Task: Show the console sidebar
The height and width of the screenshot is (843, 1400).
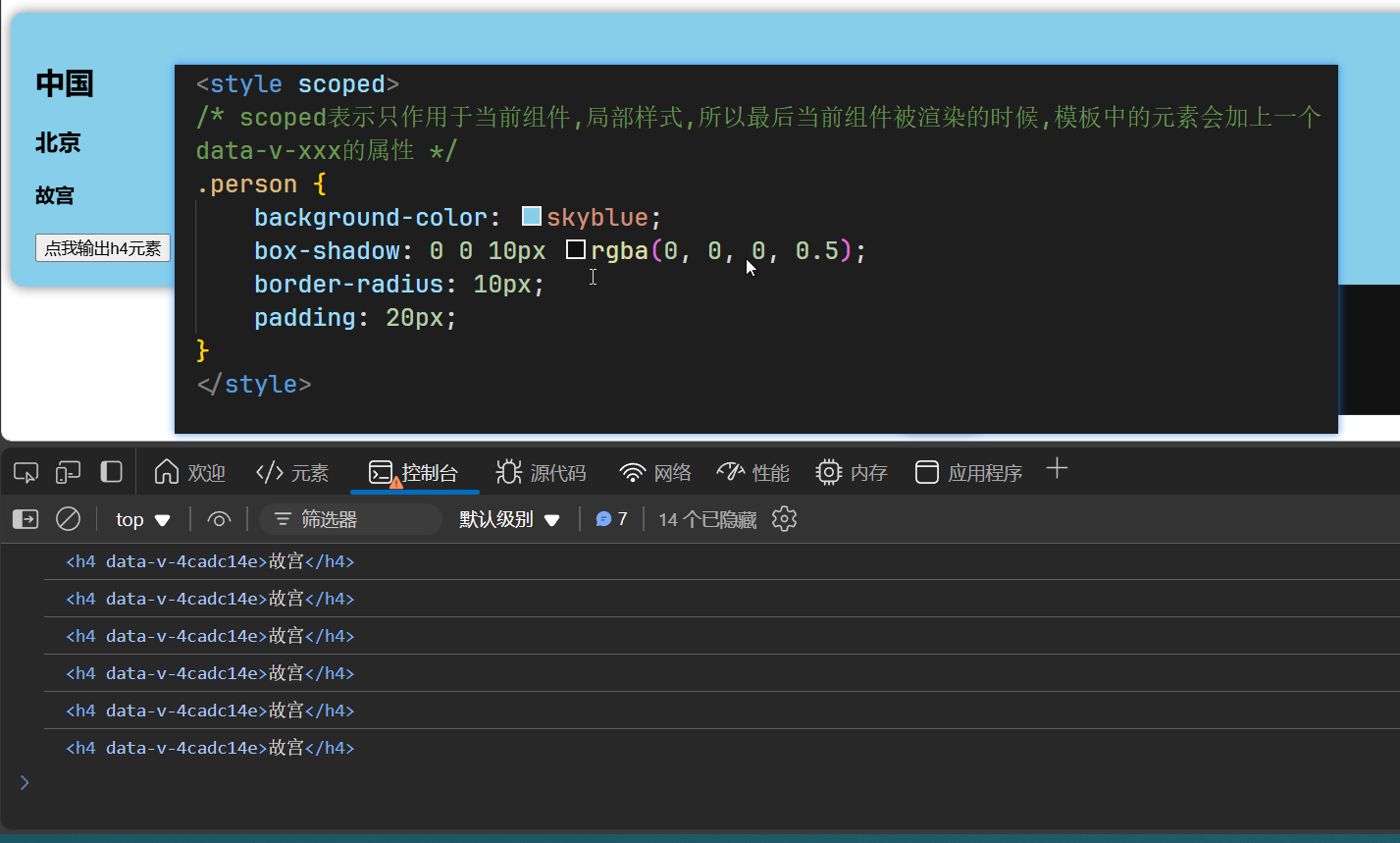Action: click(x=26, y=519)
